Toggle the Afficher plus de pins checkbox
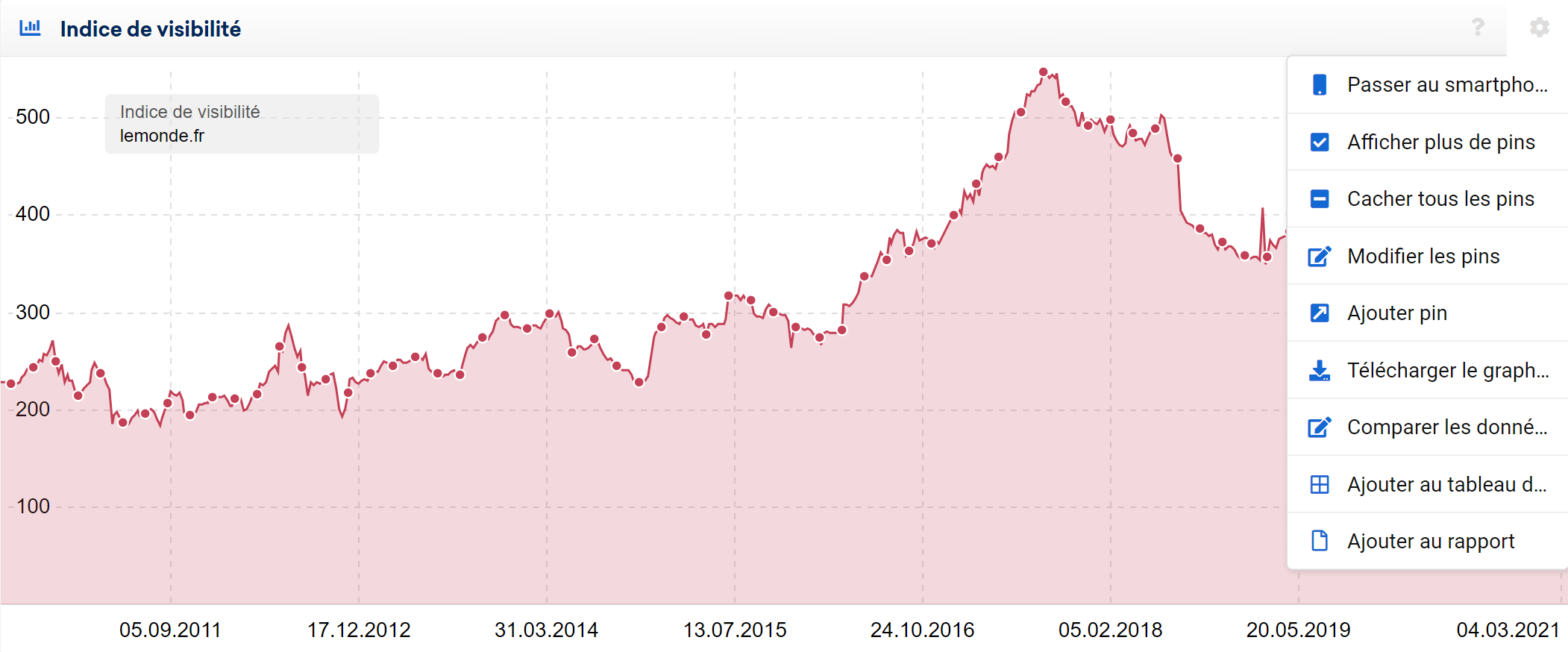The image size is (1568, 652). [x=1320, y=142]
